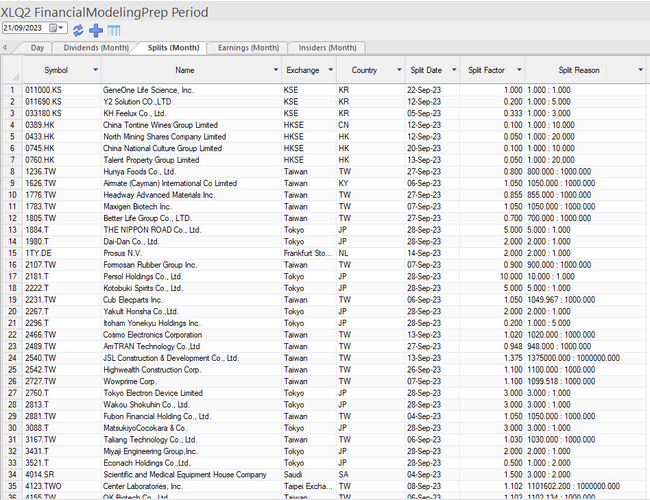Click split reason 1049.967 : 1000.000

click(x=585, y=300)
